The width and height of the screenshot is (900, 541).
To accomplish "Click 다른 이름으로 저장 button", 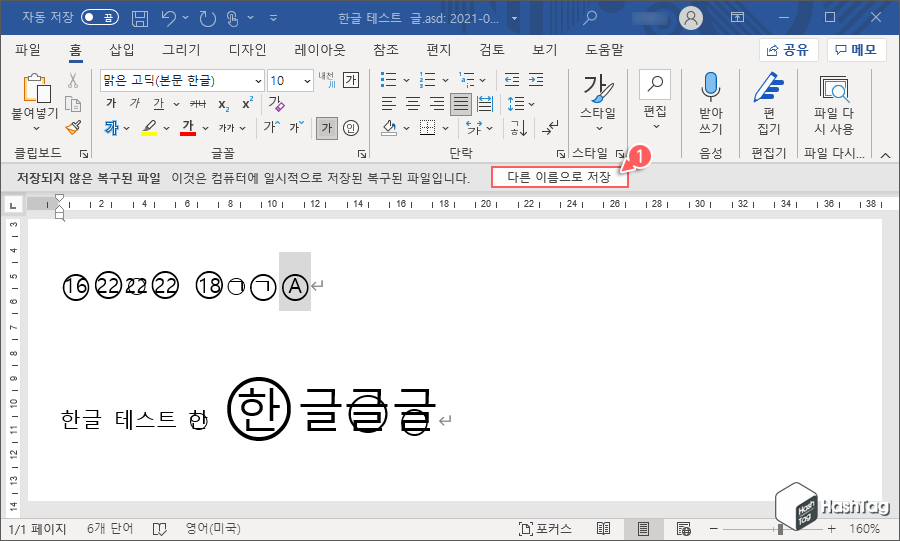I will [x=559, y=177].
